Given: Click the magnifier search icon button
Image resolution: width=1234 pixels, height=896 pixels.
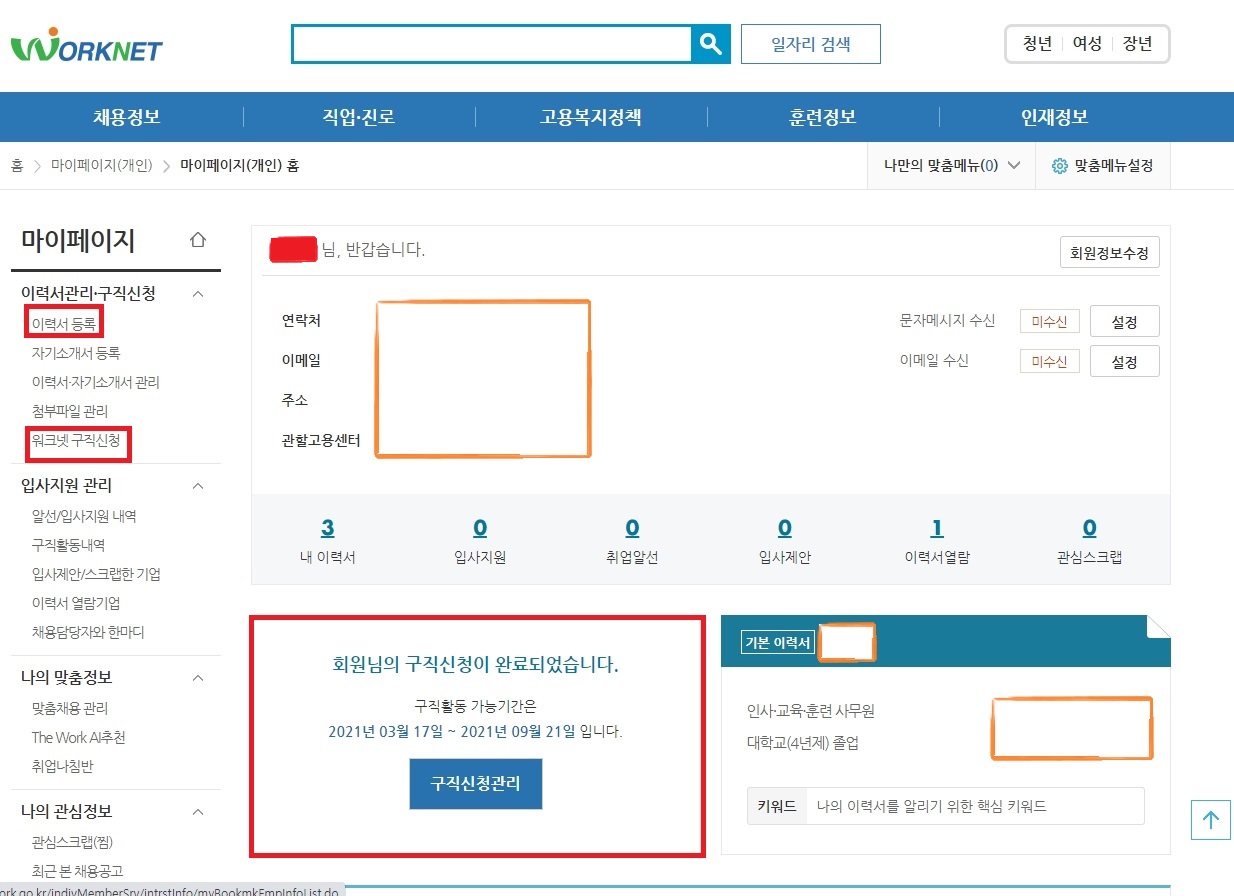Looking at the screenshot, I should (x=710, y=44).
